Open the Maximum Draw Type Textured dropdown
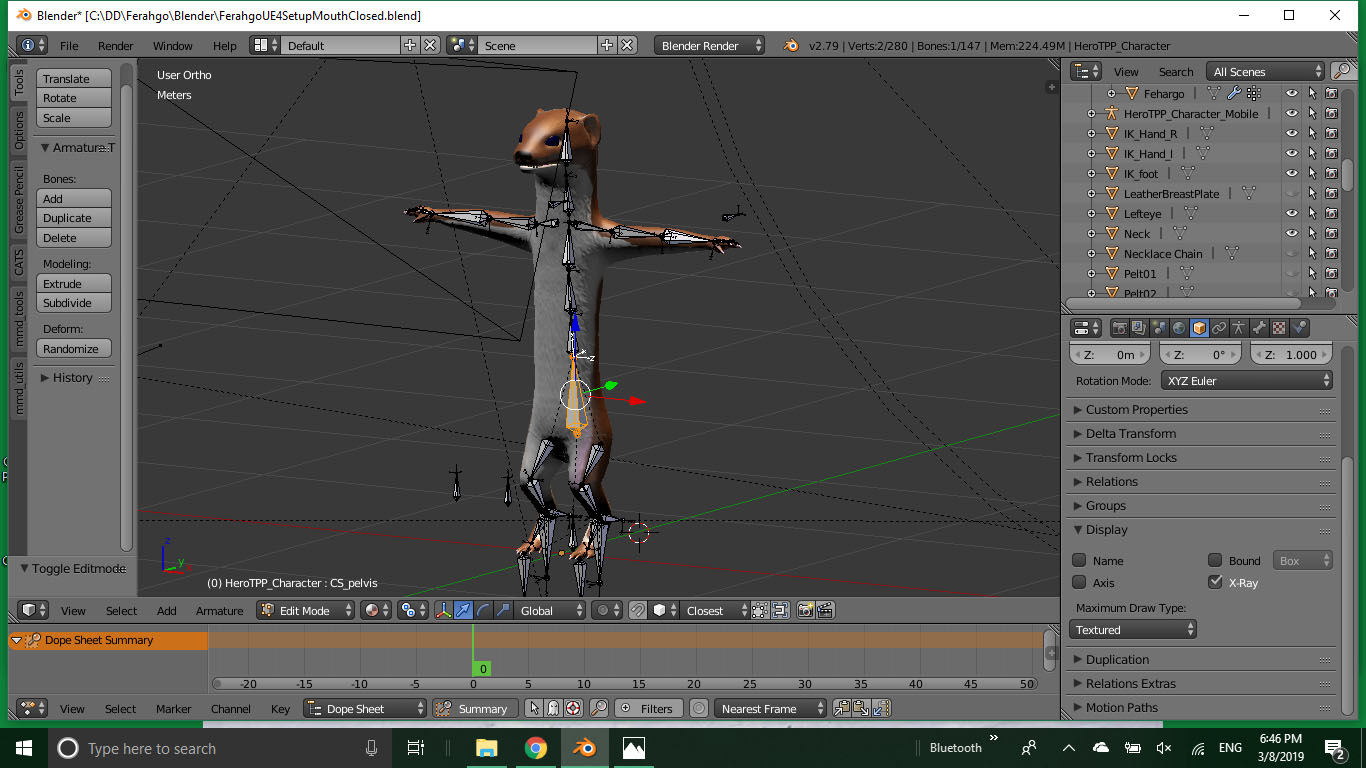This screenshot has height=768, width=1366. tap(1133, 630)
